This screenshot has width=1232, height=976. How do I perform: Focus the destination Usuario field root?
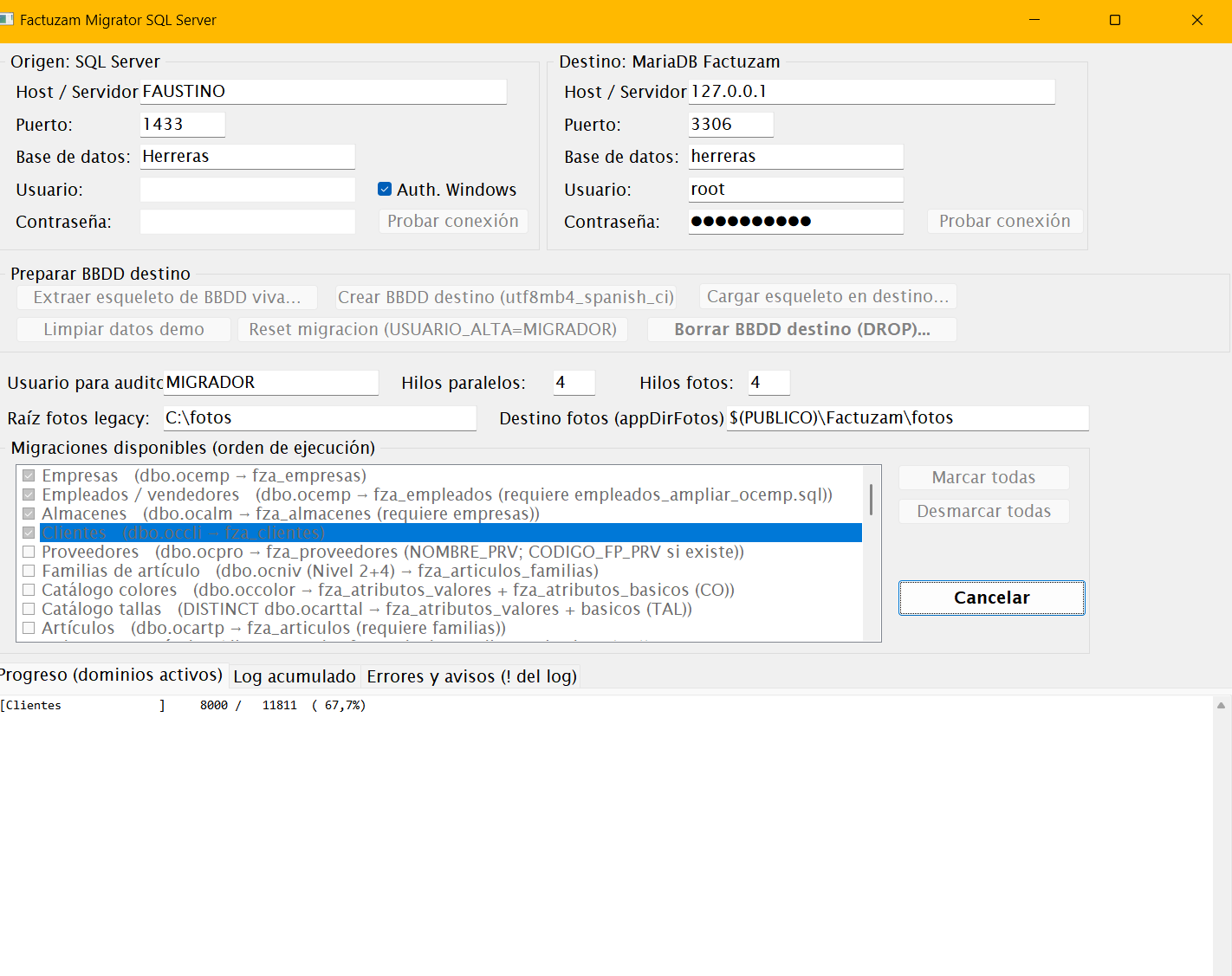click(x=796, y=190)
